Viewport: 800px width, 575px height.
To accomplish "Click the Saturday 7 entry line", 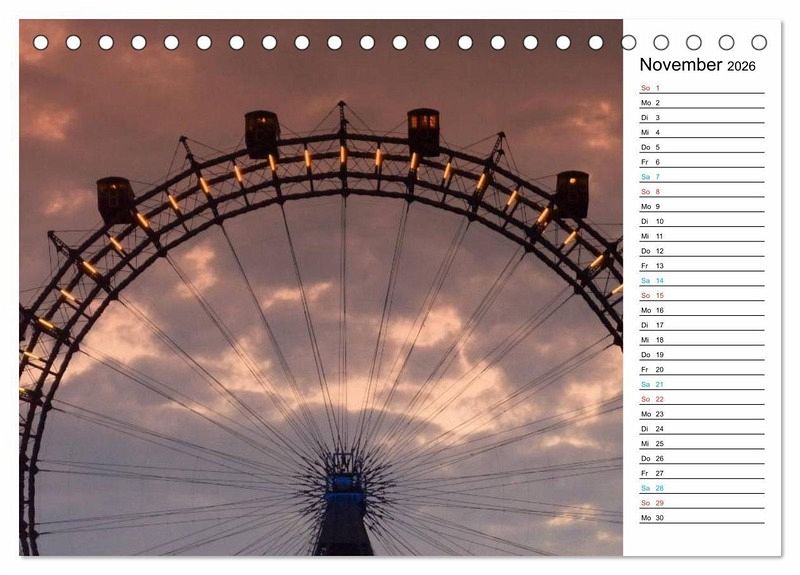I will [x=701, y=177].
